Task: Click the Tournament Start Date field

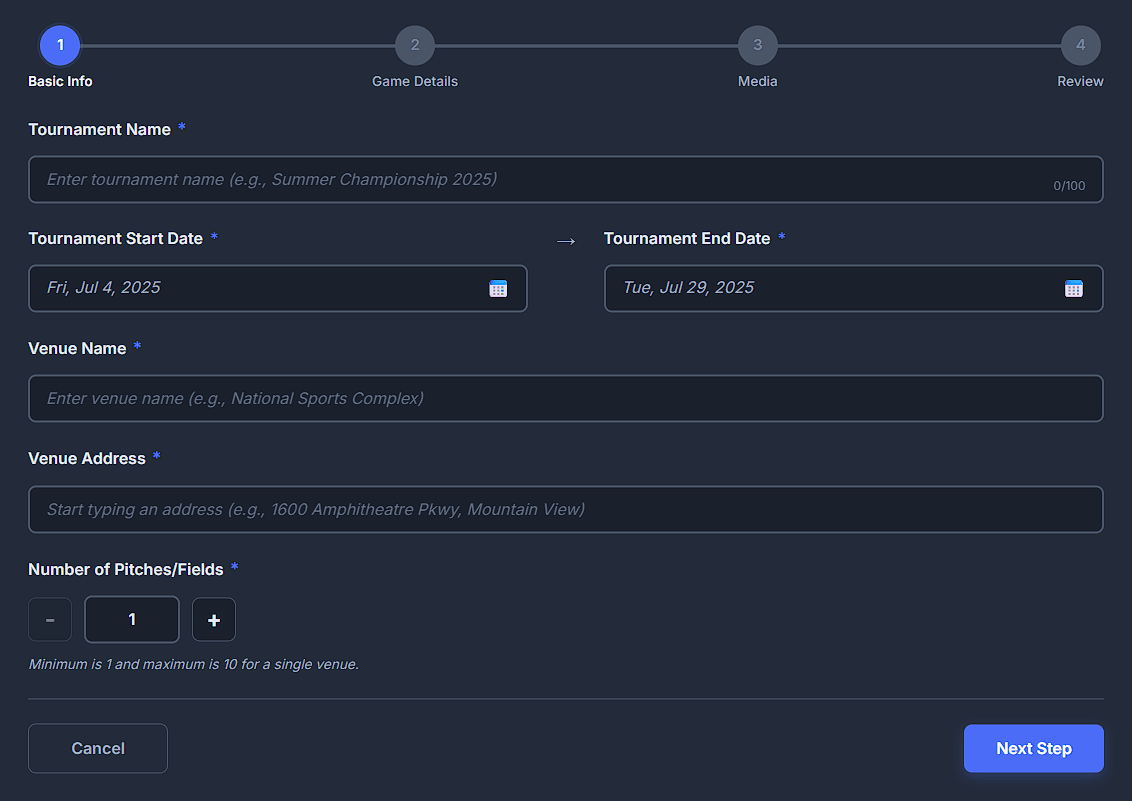Action: (x=278, y=289)
